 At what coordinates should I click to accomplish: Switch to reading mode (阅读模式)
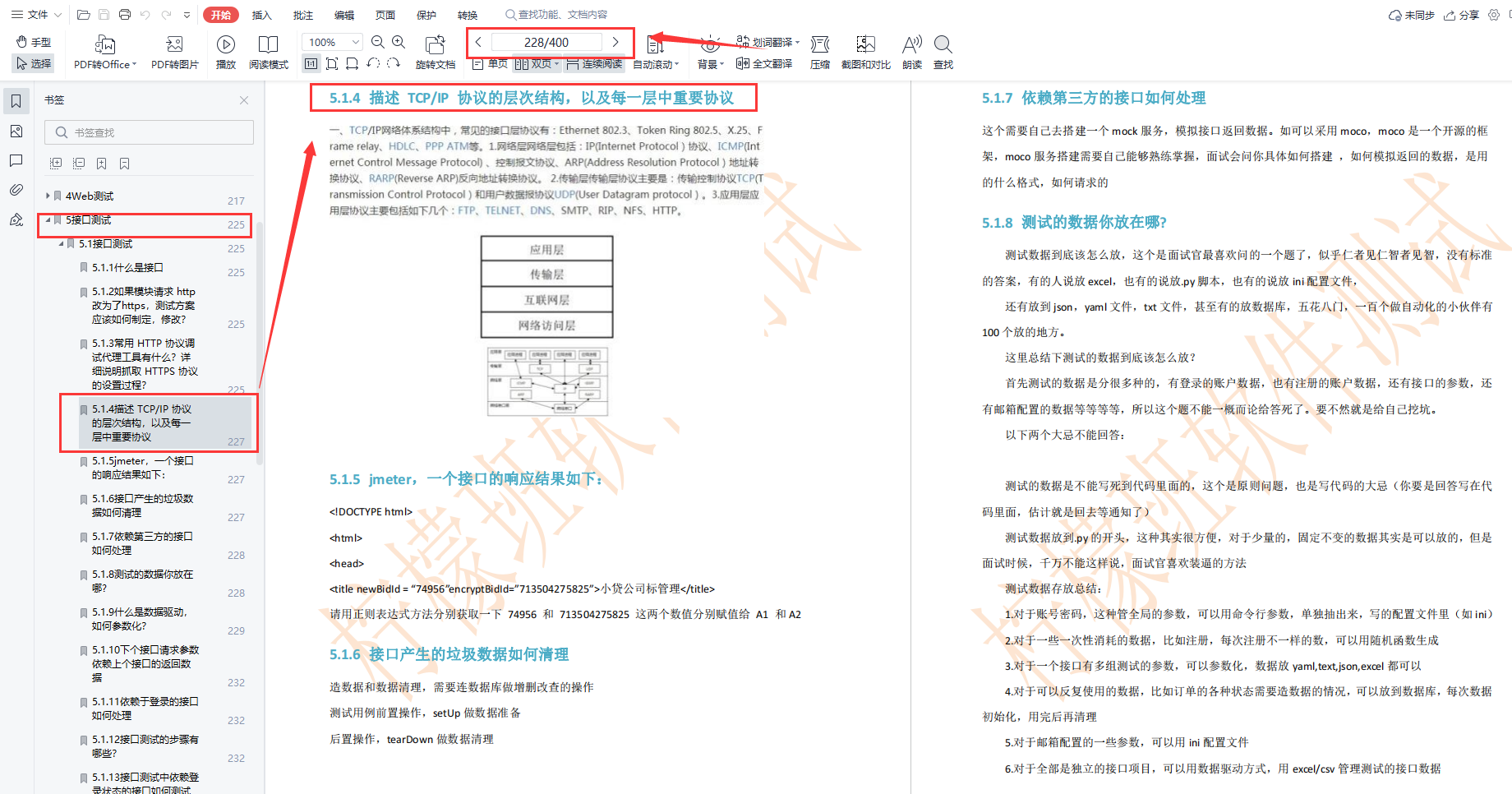click(269, 53)
